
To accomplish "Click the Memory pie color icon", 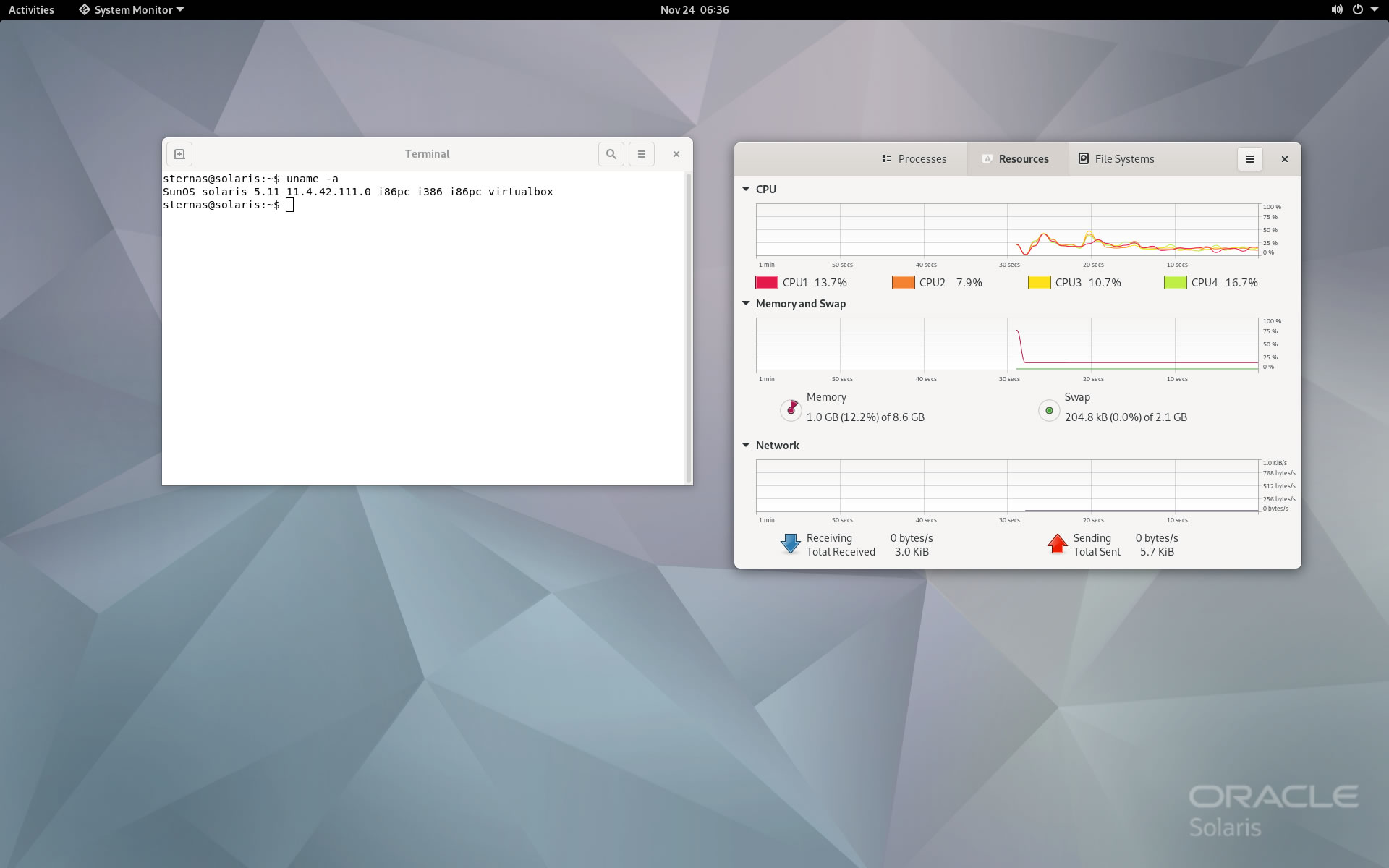I will (791, 410).
